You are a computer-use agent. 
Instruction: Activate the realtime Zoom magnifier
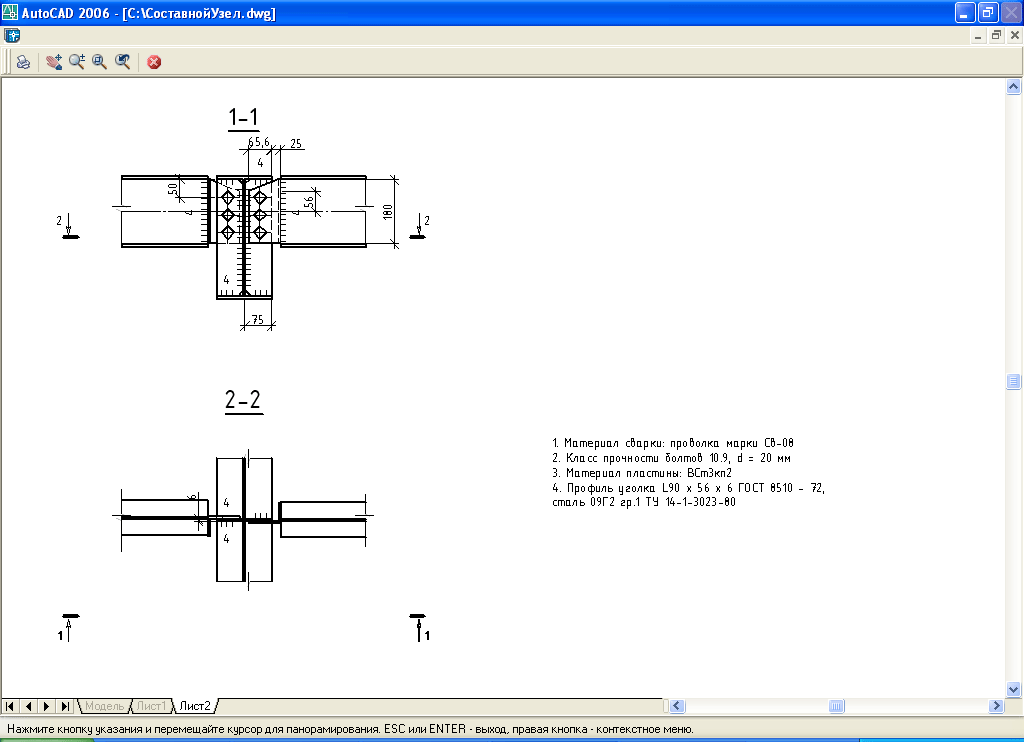tap(76, 62)
